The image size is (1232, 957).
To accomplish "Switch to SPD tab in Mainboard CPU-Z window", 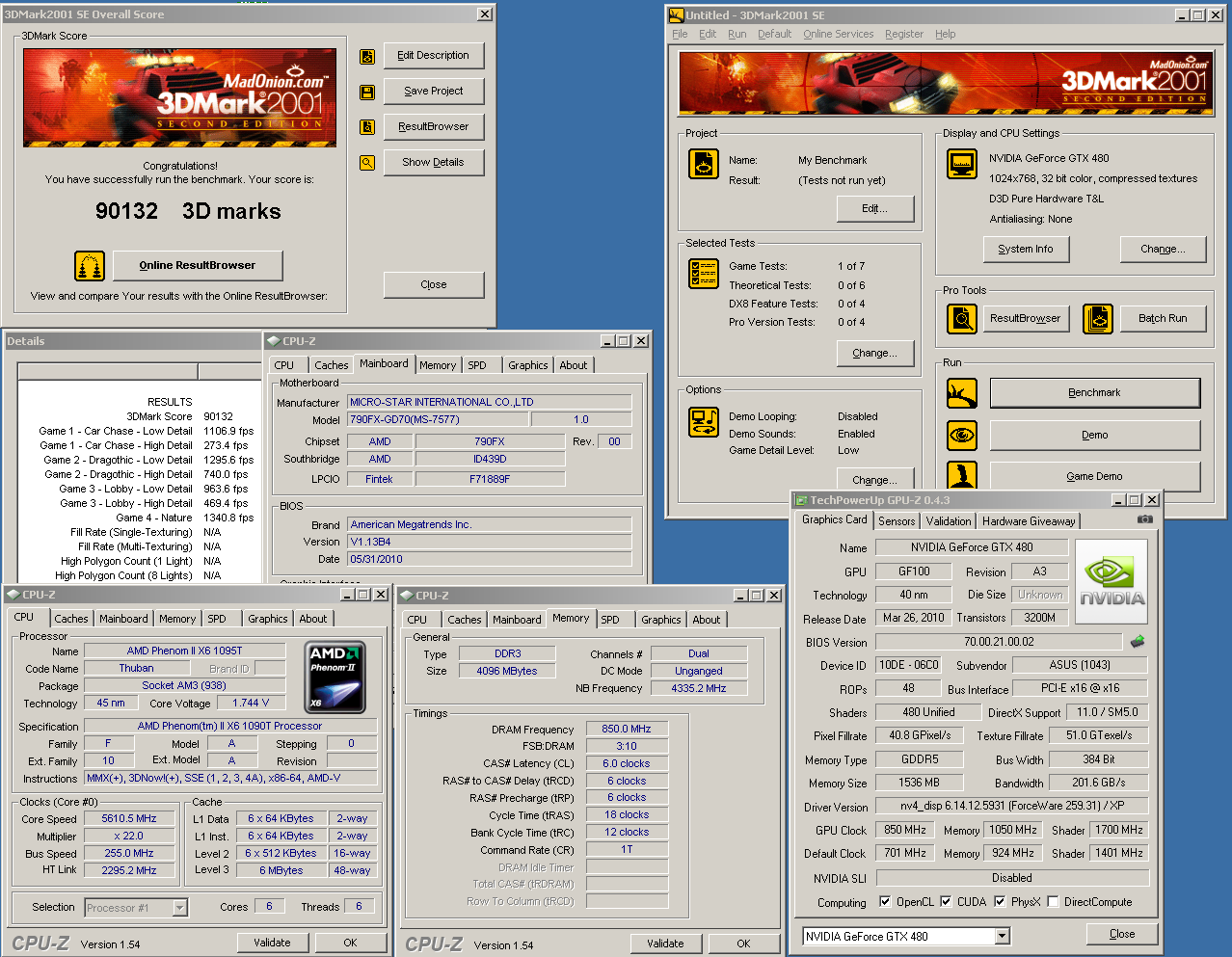I will coord(477,365).
